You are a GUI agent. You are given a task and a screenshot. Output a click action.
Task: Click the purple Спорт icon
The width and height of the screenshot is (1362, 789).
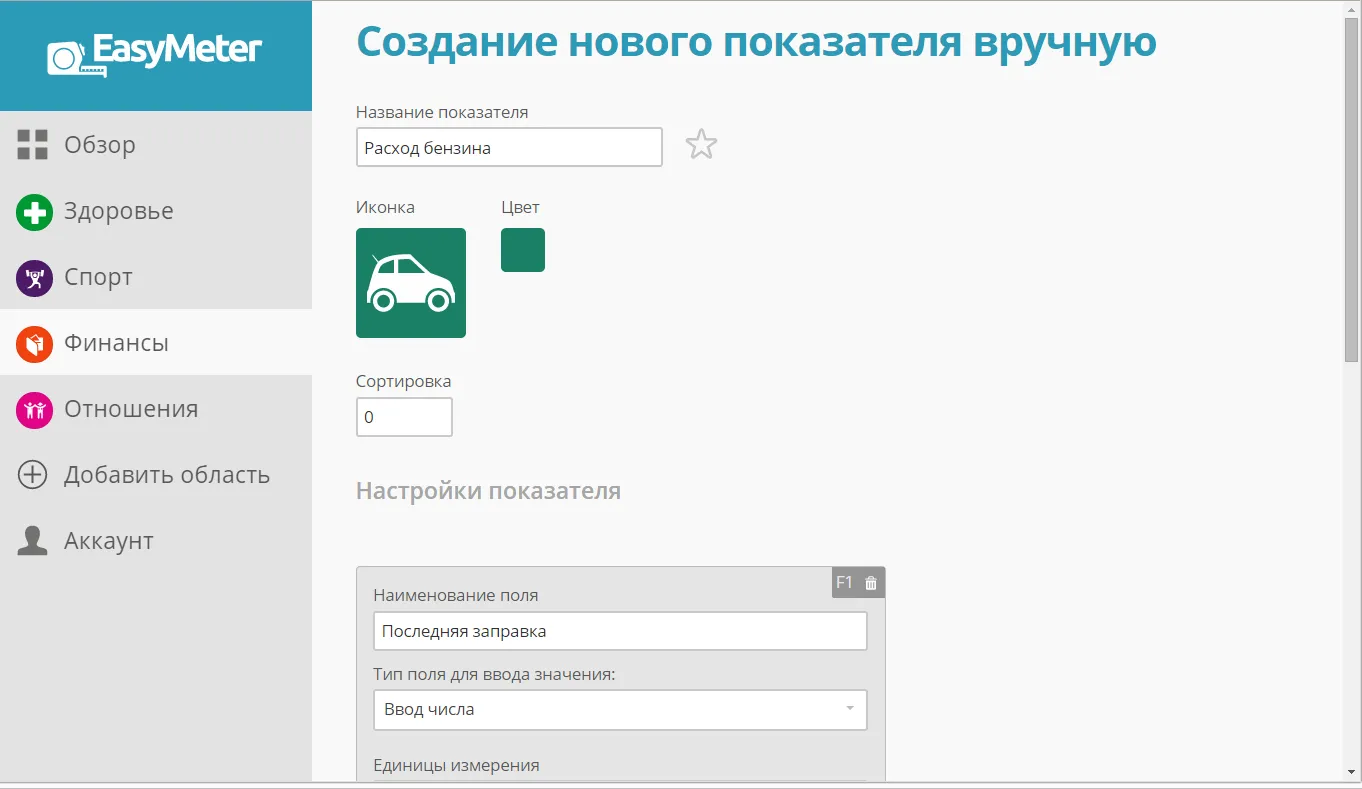tap(32, 276)
